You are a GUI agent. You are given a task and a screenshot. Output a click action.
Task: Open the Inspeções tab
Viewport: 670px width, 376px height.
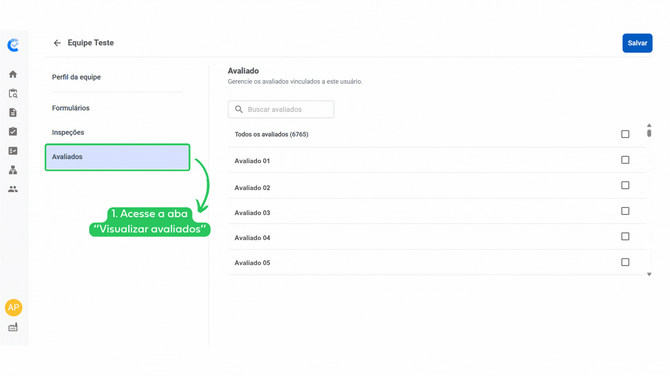tap(68, 132)
